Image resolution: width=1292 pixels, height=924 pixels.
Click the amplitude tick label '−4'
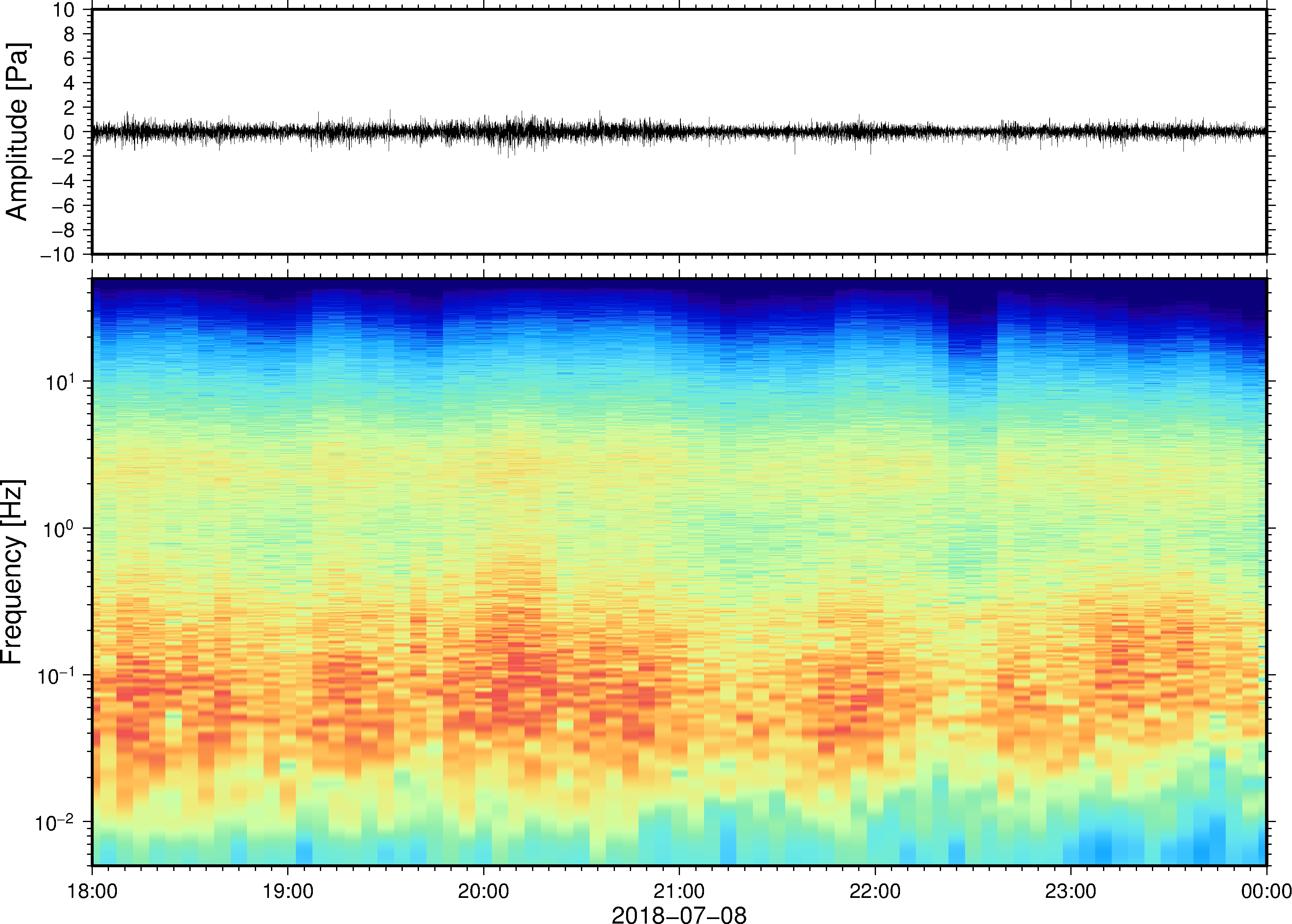[64, 181]
